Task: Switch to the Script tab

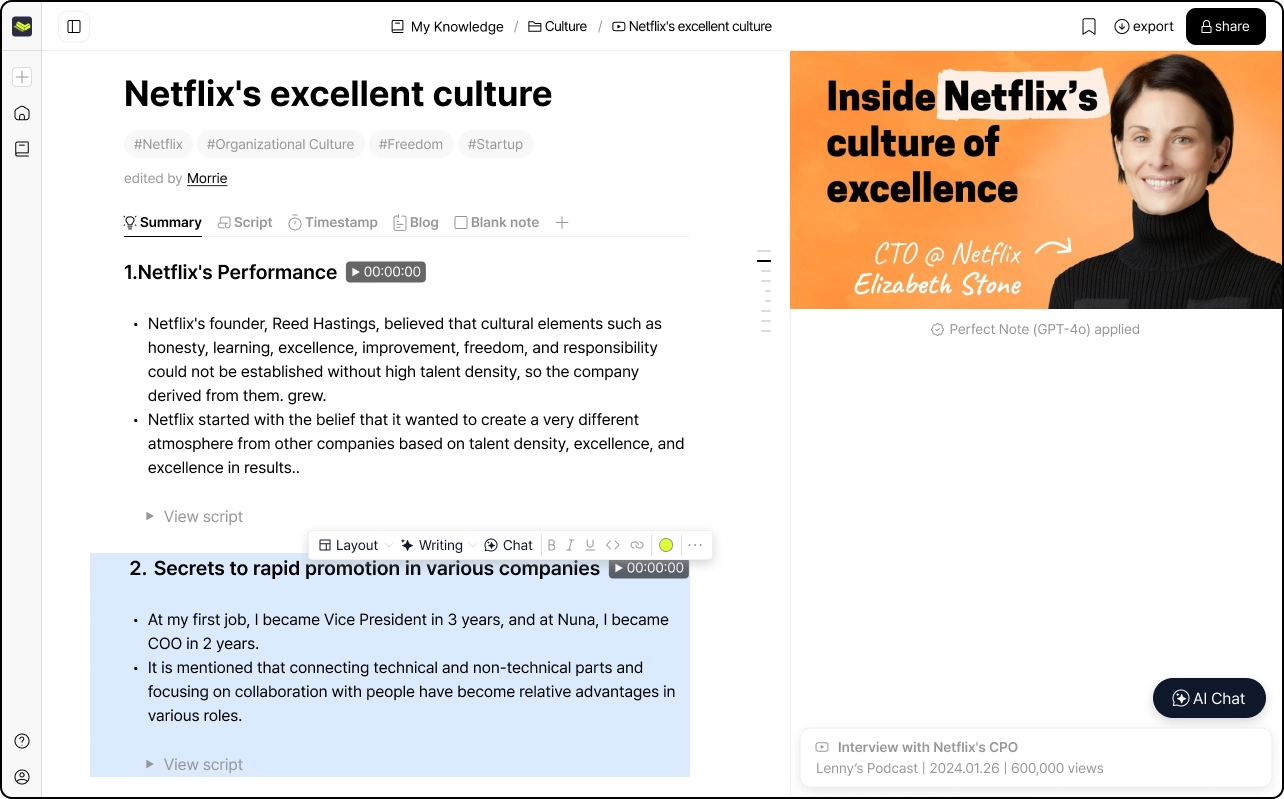Action: (245, 222)
